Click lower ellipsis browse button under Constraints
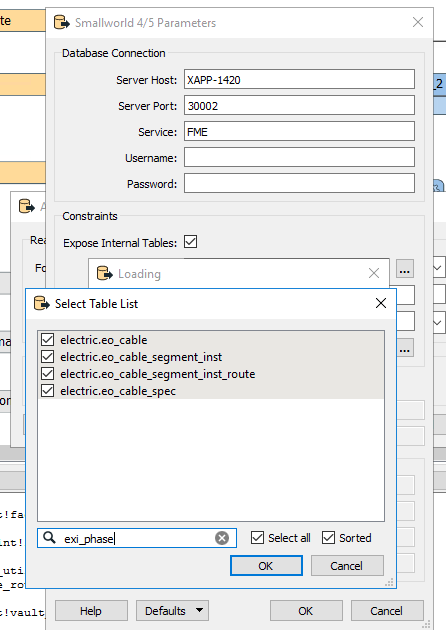The image size is (446, 630). pos(405,348)
